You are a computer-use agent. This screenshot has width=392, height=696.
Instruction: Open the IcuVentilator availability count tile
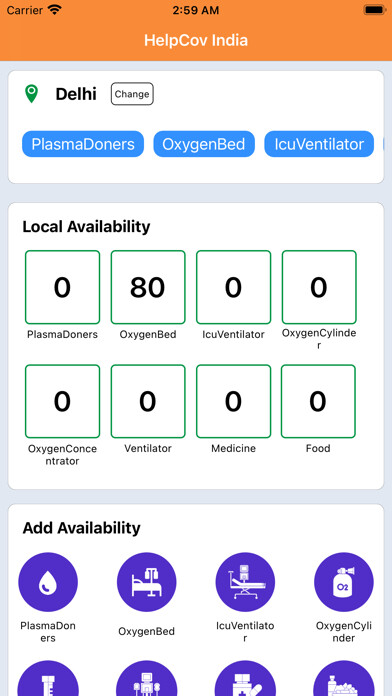point(234,287)
